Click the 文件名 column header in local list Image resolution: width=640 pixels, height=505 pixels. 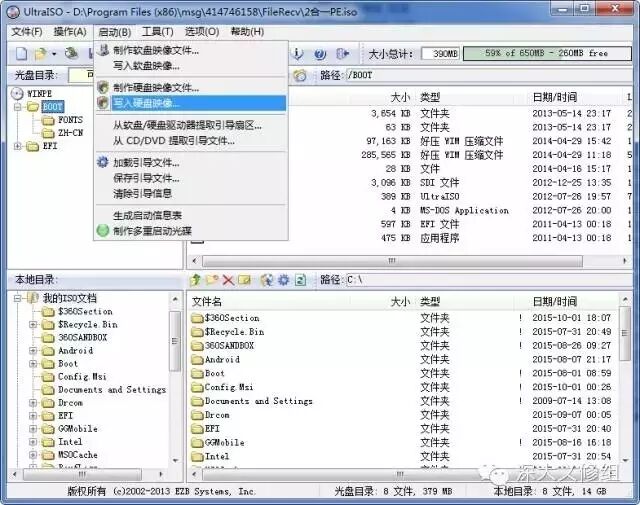[207, 302]
